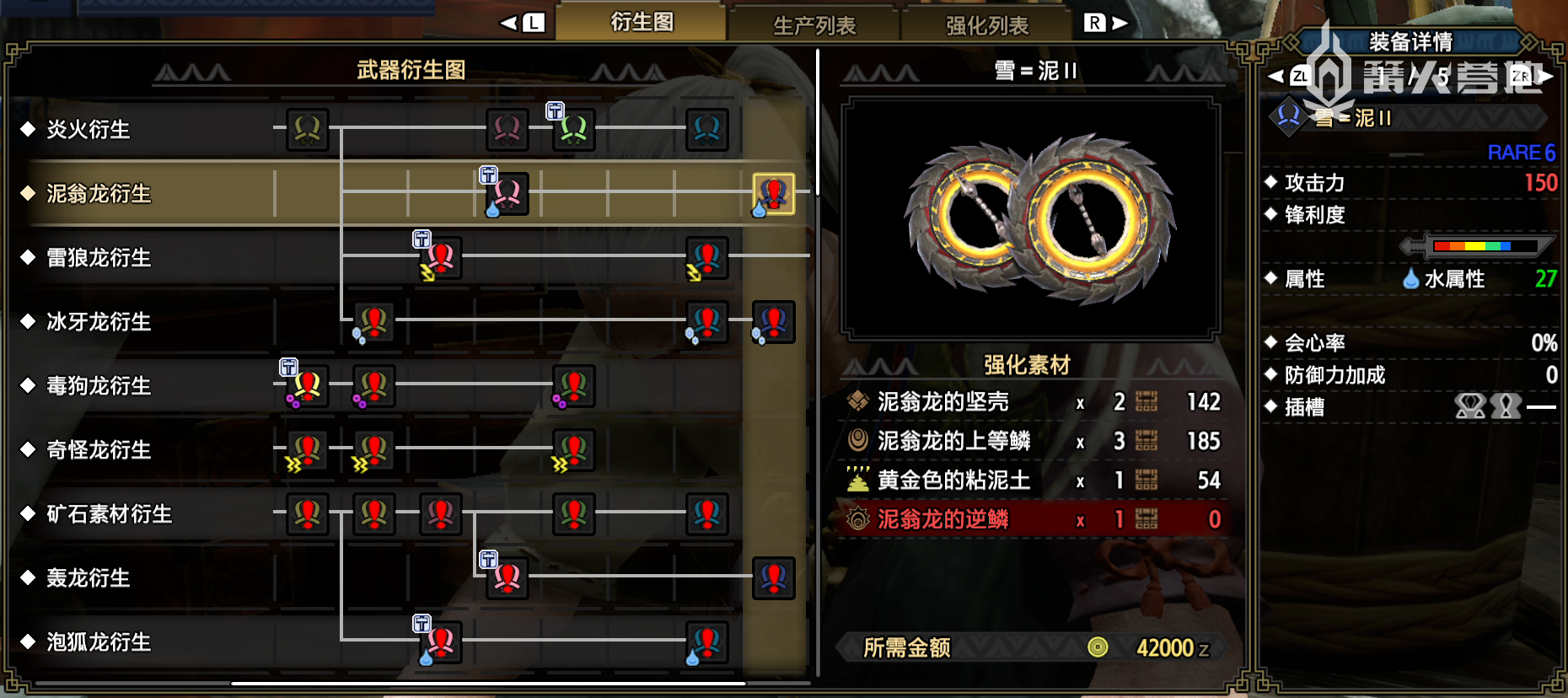Select first thunder weapon in 雷狼龙衍生 row
The image size is (1568, 698).
point(440,258)
